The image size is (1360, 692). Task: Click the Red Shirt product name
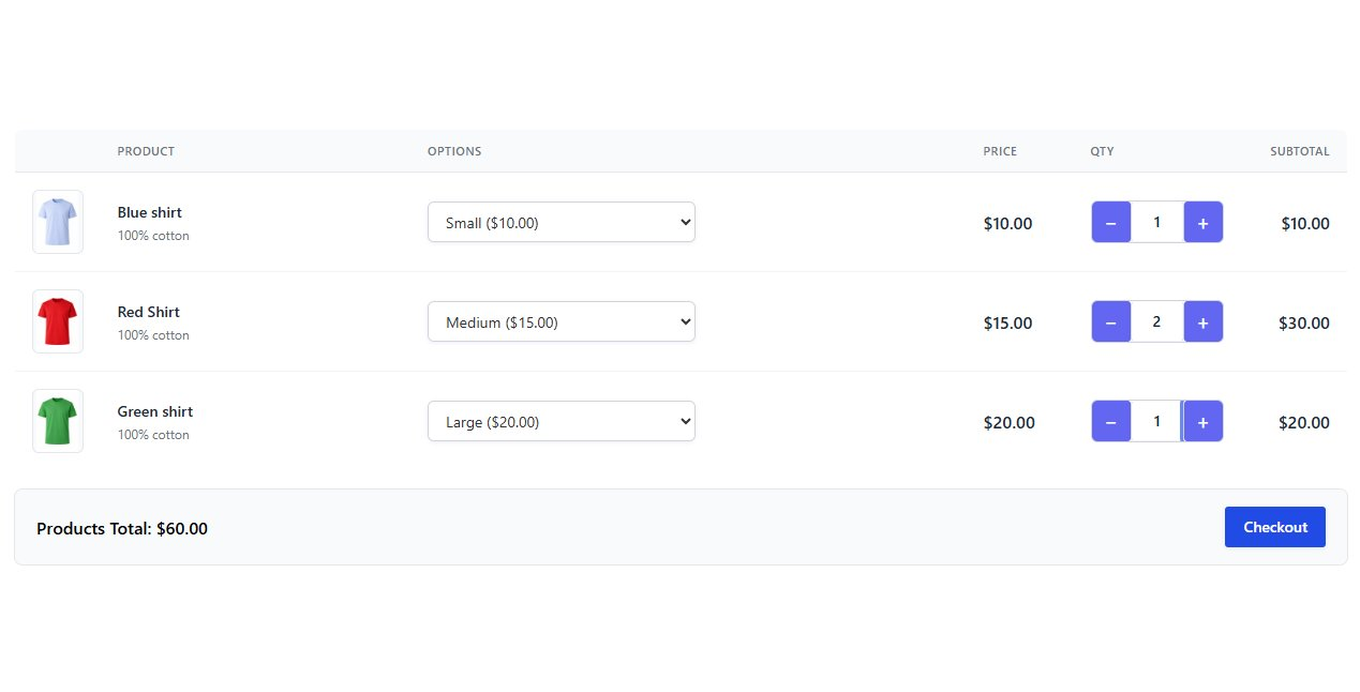click(149, 312)
